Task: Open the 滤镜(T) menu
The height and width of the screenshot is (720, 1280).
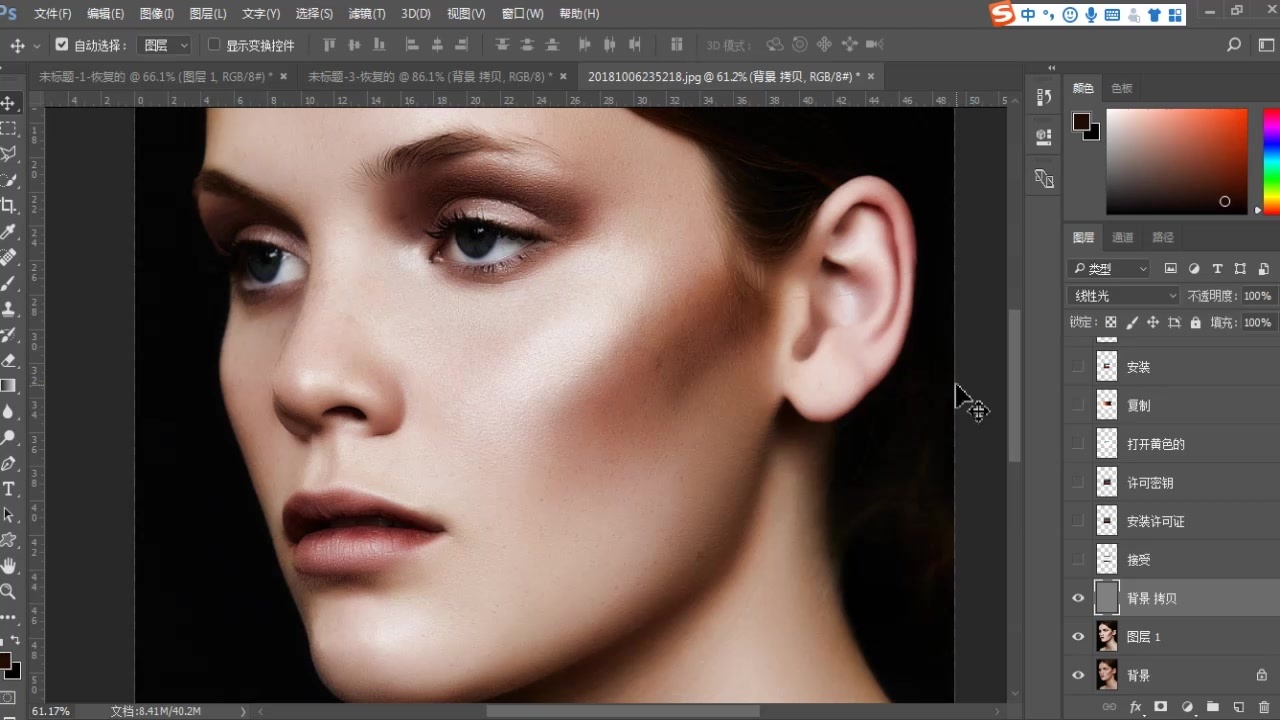Action: [367, 14]
